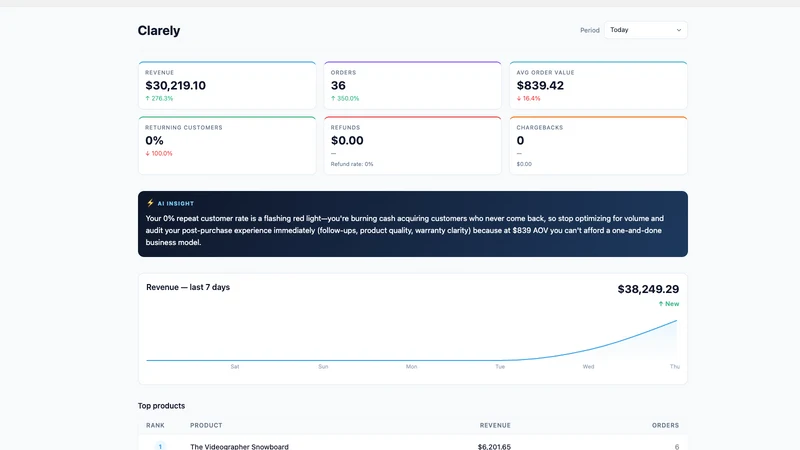Click the Avg Order Value $839.42 figure

coord(540,86)
